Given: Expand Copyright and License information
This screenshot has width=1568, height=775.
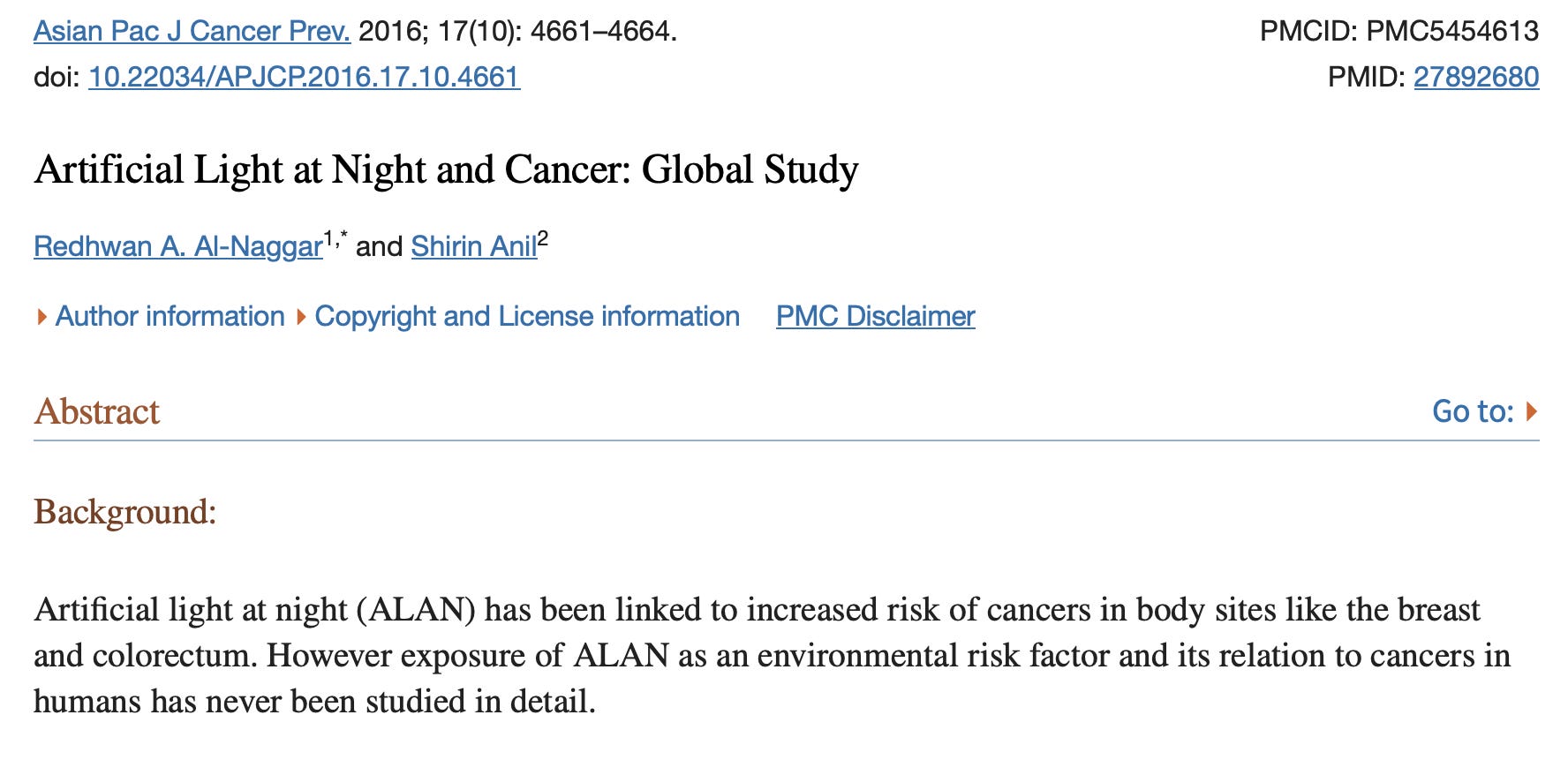Looking at the screenshot, I should click(x=527, y=316).
